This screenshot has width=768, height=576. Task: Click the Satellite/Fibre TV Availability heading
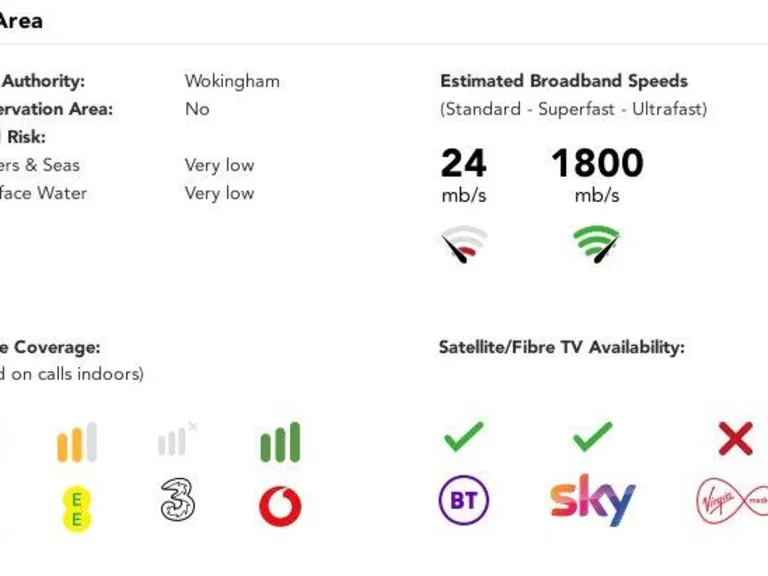pos(561,347)
